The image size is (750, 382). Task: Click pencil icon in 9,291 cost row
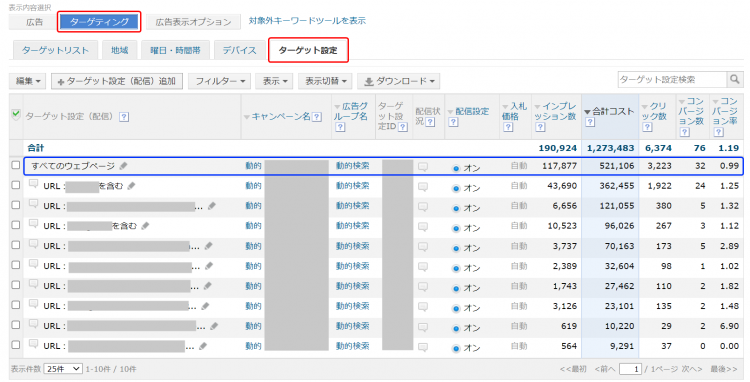[203, 346]
